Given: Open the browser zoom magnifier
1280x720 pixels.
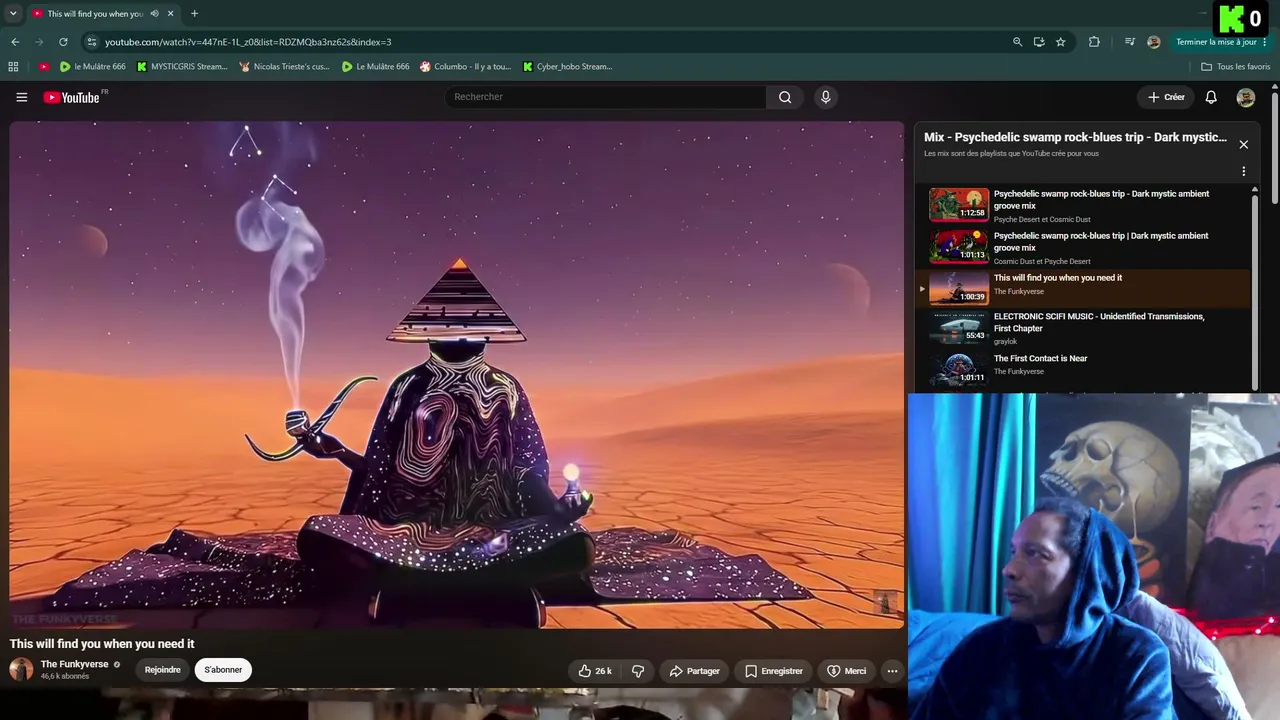Looking at the screenshot, I should [x=1017, y=42].
